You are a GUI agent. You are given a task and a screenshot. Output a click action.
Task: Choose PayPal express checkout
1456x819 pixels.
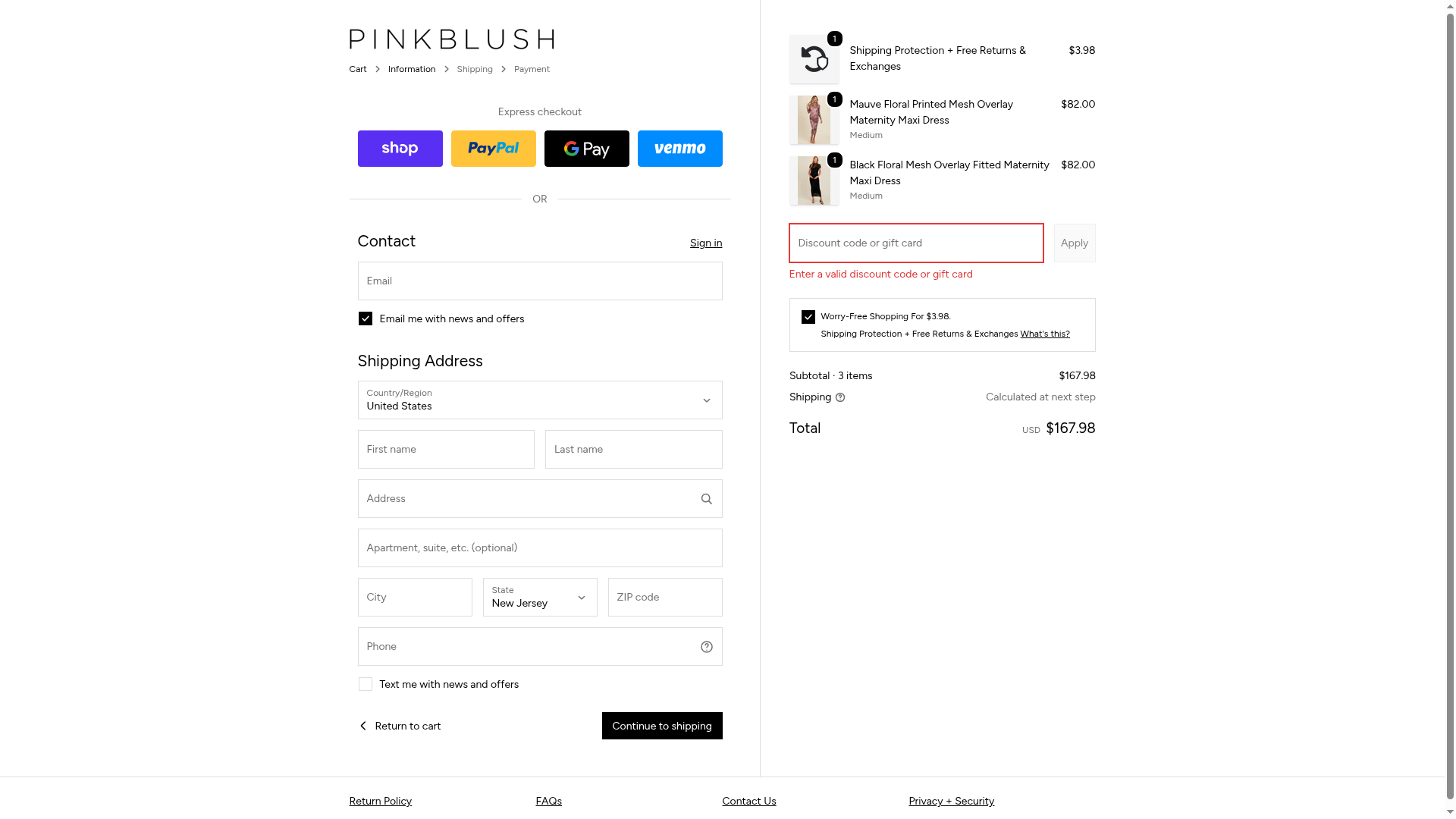coord(493,149)
